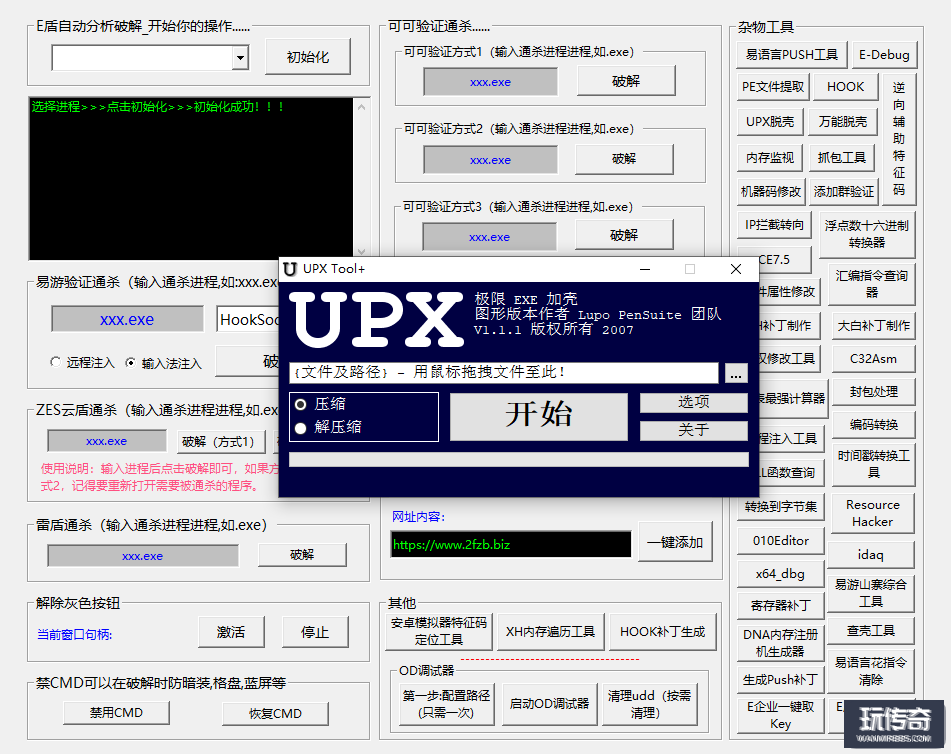
Task: Click the HookSoc text field
Action: (x=249, y=319)
